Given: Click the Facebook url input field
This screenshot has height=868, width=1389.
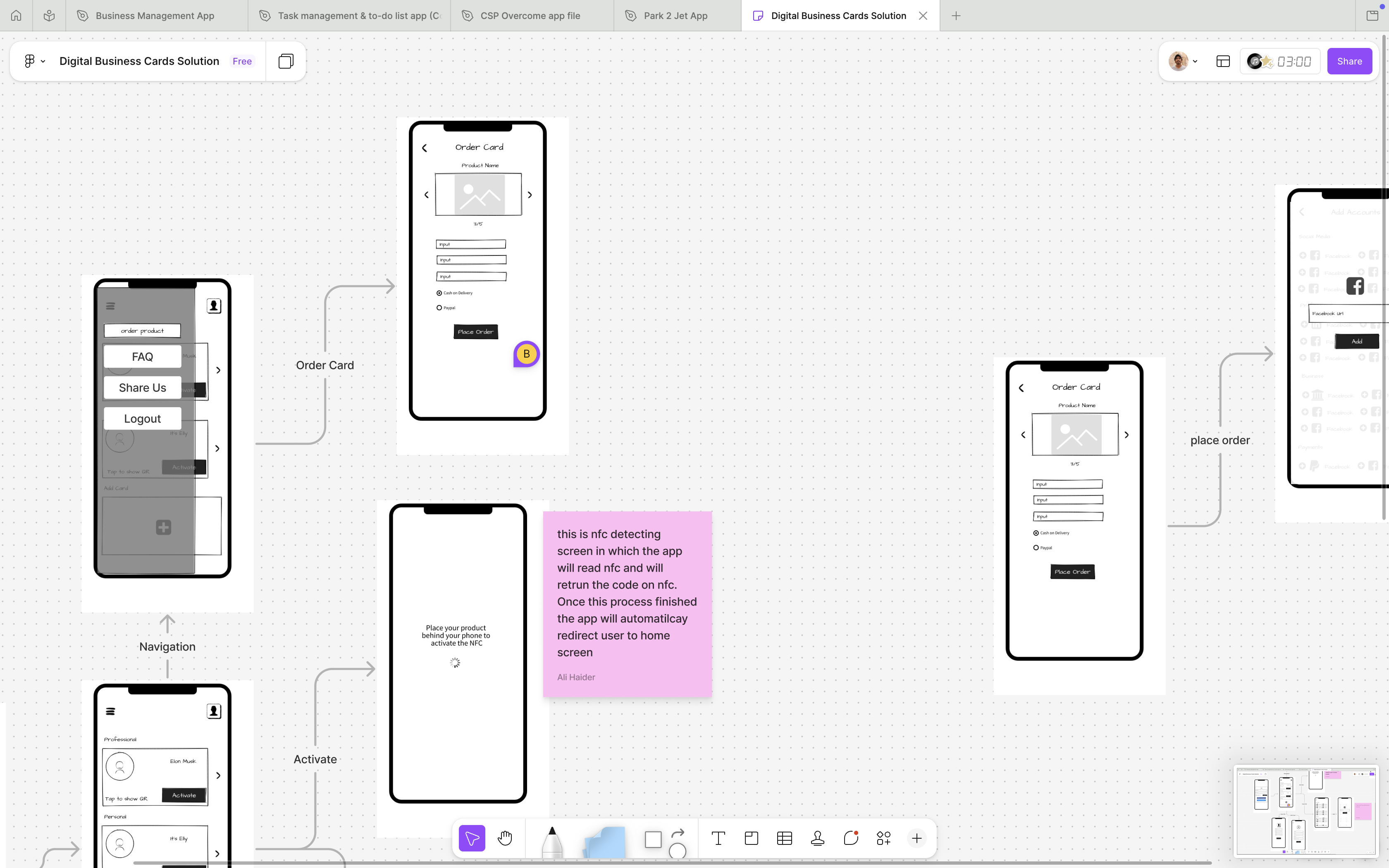Looking at the screenshot, I should 1349,313.
